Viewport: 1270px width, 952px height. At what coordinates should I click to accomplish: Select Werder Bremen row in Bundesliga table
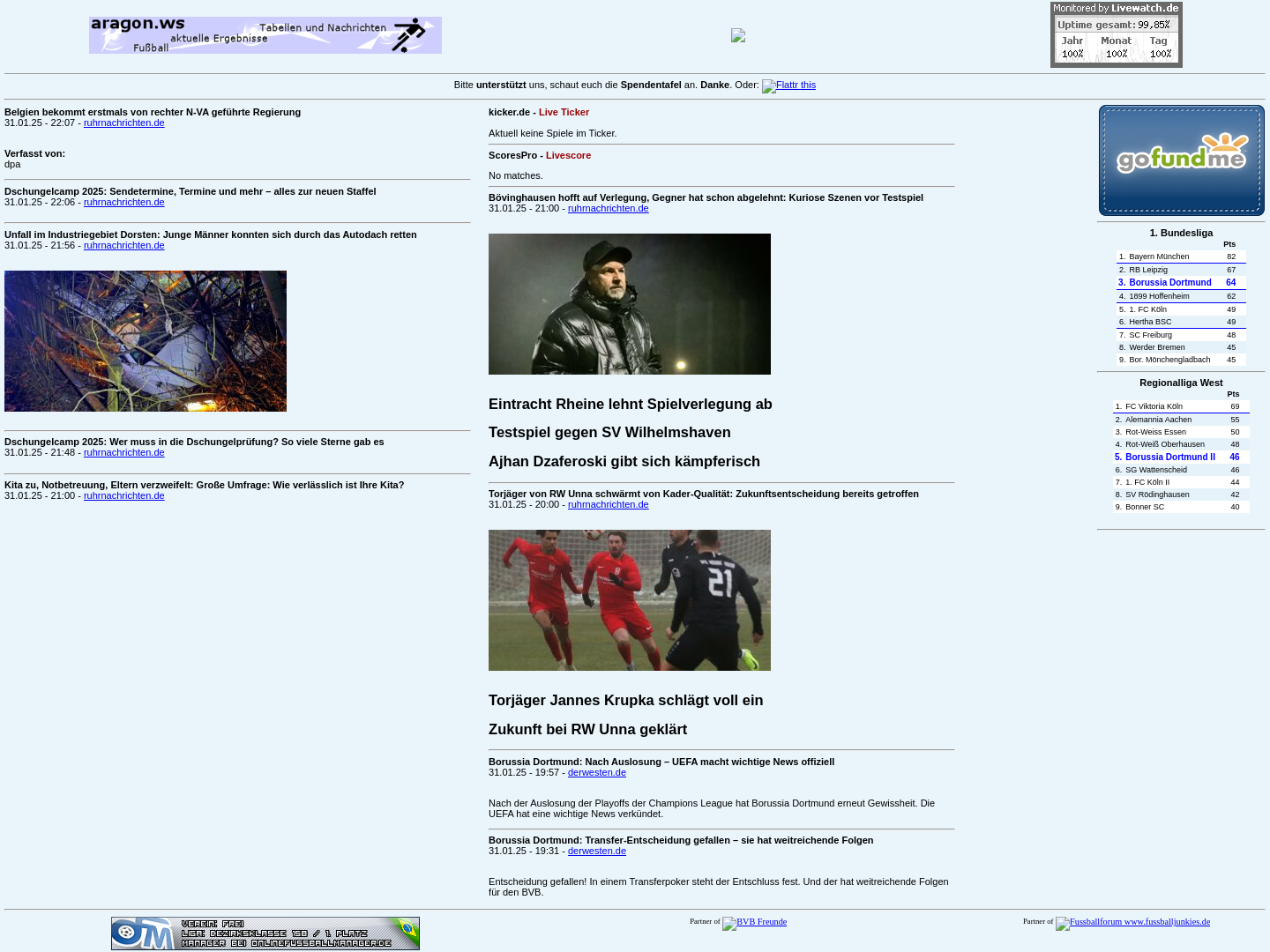[x=1181, y=347]
